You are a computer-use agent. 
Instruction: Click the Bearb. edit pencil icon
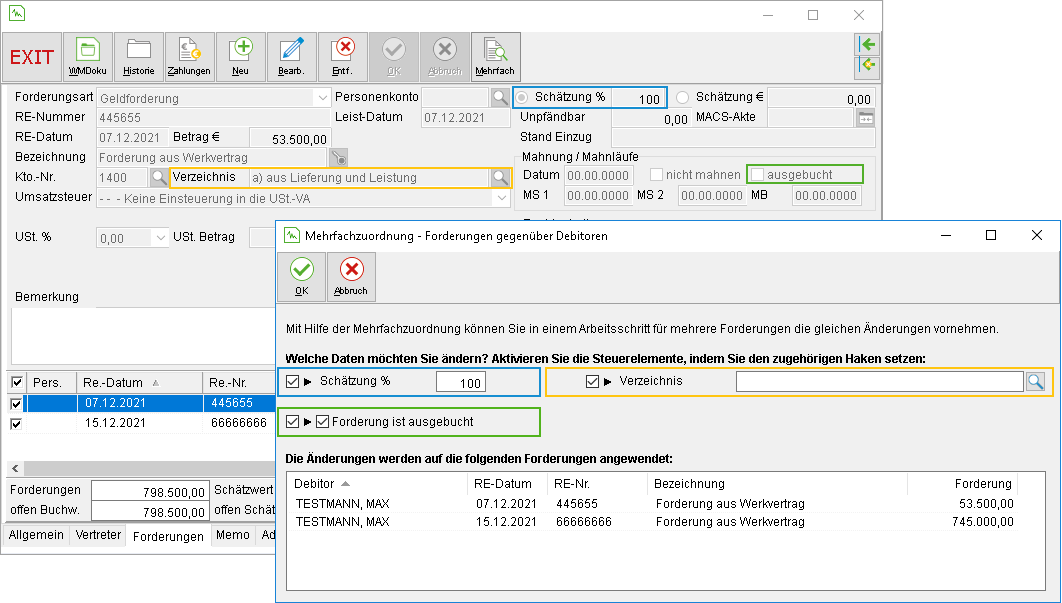coord(291,57)
